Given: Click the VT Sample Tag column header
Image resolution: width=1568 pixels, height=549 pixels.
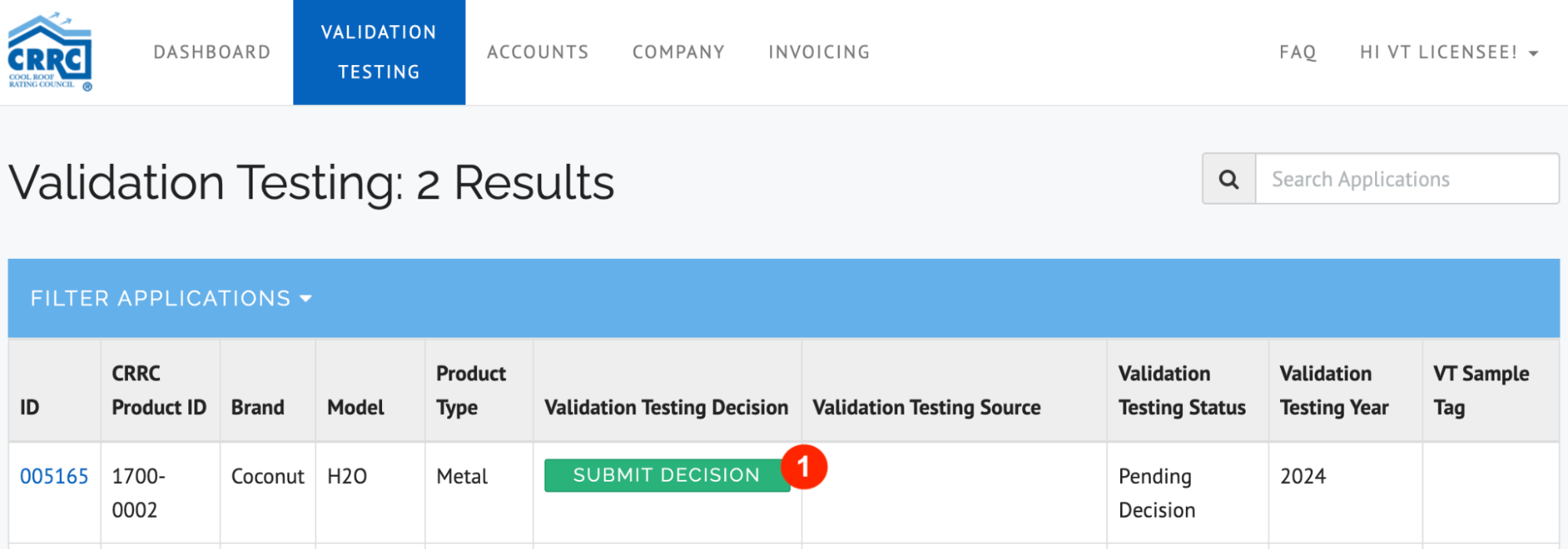Looking at the screenshot, I should click(x=1481, y=391).
